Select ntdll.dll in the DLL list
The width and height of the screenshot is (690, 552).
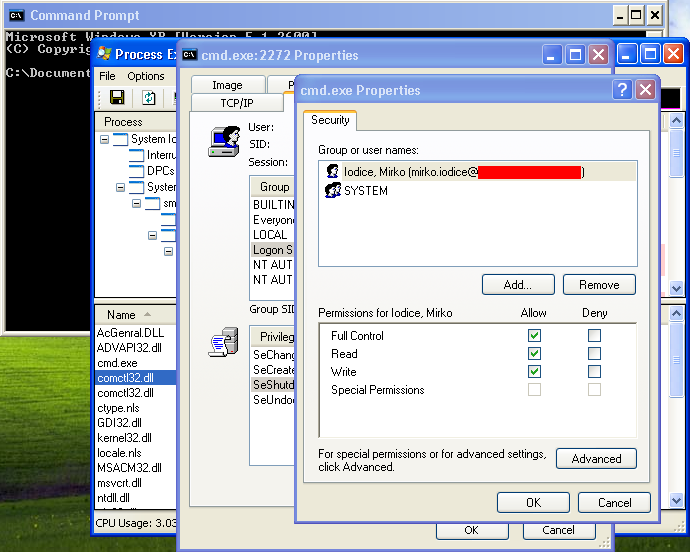tap(114, 498)
